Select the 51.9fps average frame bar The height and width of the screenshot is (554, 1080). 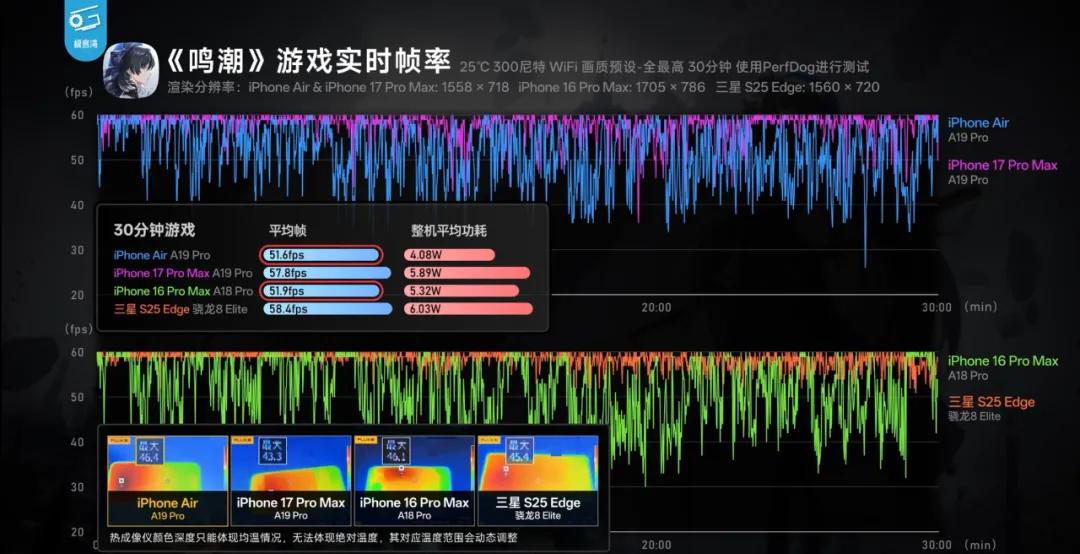321,291
